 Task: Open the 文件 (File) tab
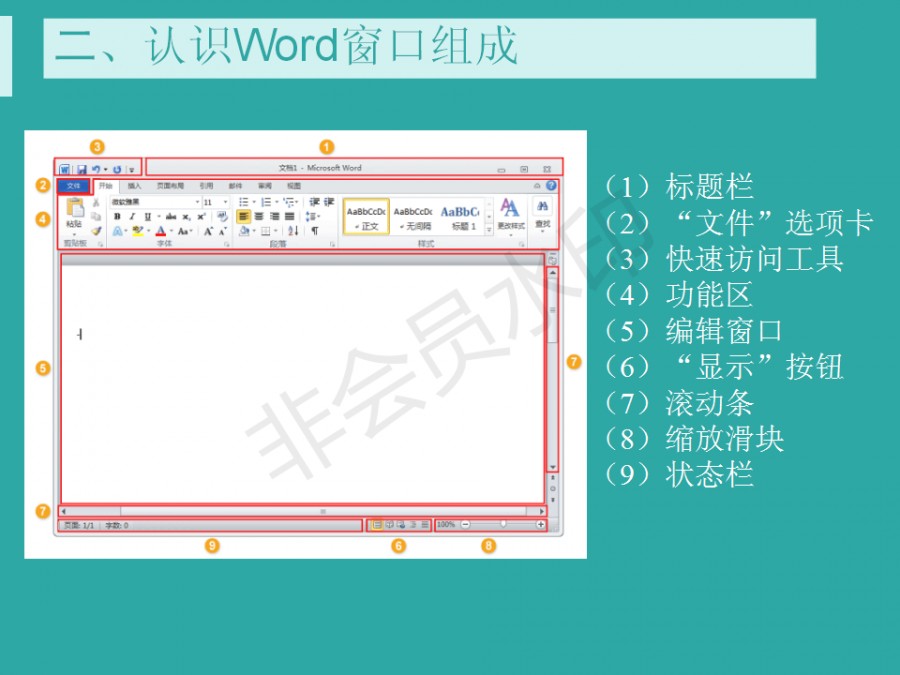[73, 186]
